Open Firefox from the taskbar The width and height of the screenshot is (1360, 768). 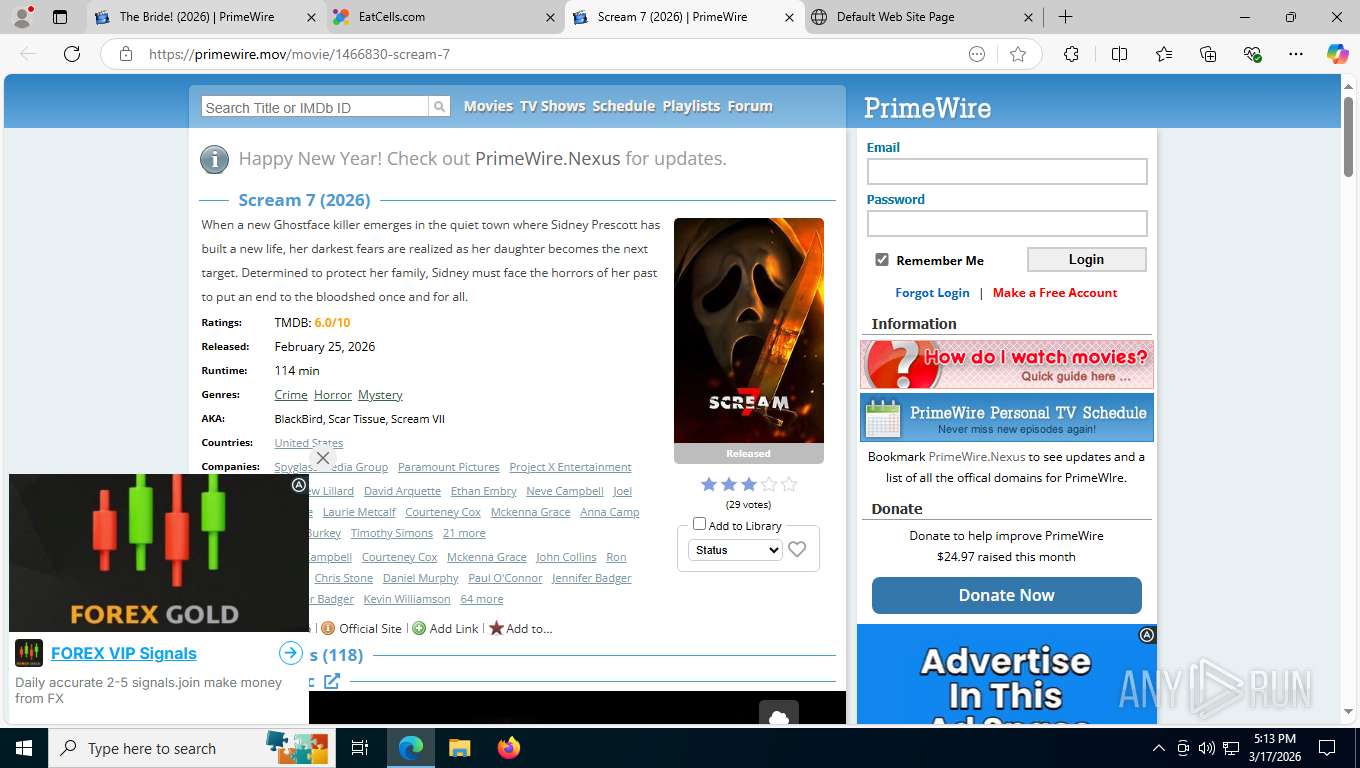509,748
